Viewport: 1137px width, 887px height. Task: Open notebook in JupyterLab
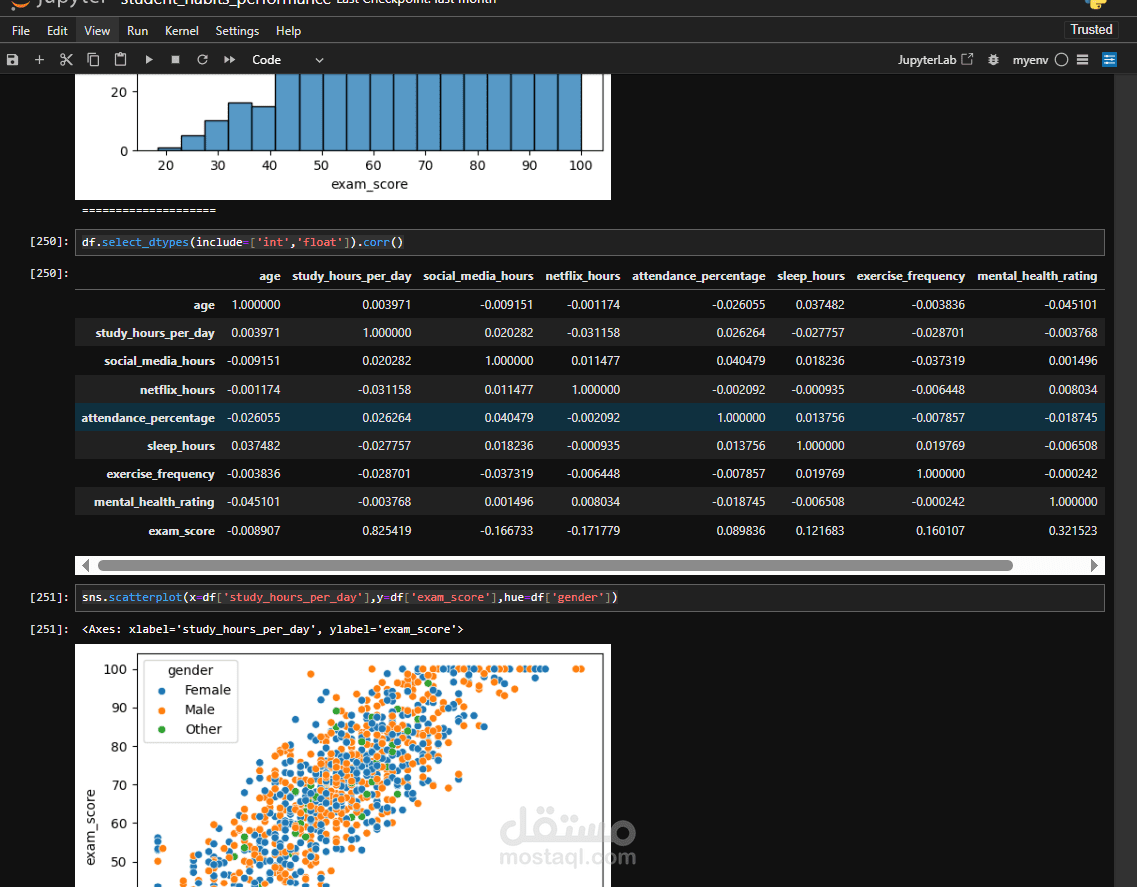(935, 59)
